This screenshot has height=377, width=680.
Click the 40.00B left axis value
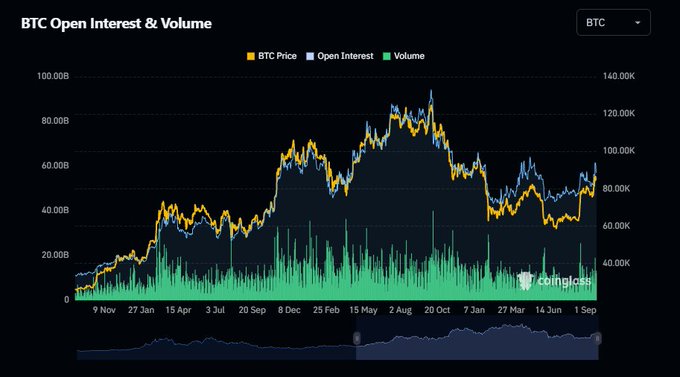click(55, 210)
